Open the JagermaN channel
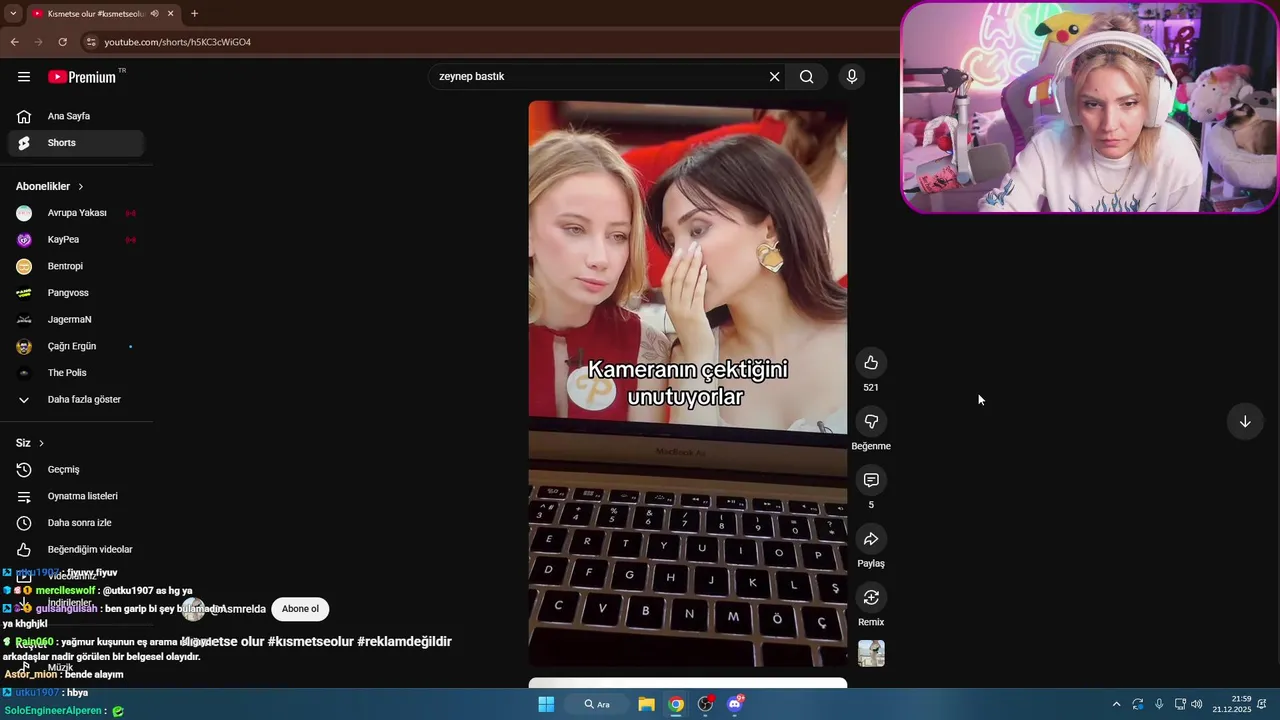Screen dimensions: 1280x720 point(76,320)
